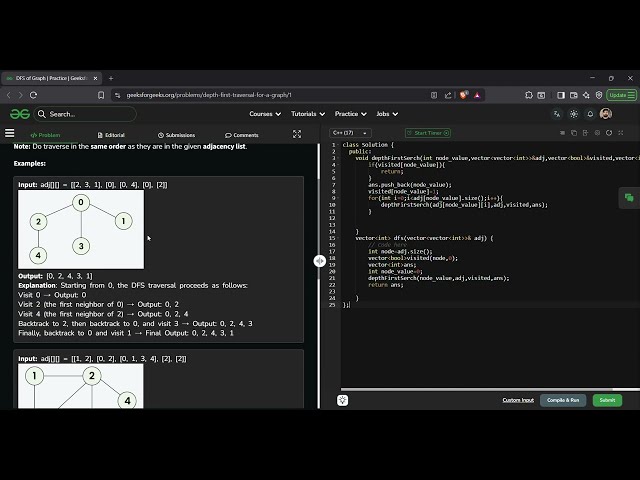640x480 pixels.
Task: Reload the page
Action: pos(33,95)
